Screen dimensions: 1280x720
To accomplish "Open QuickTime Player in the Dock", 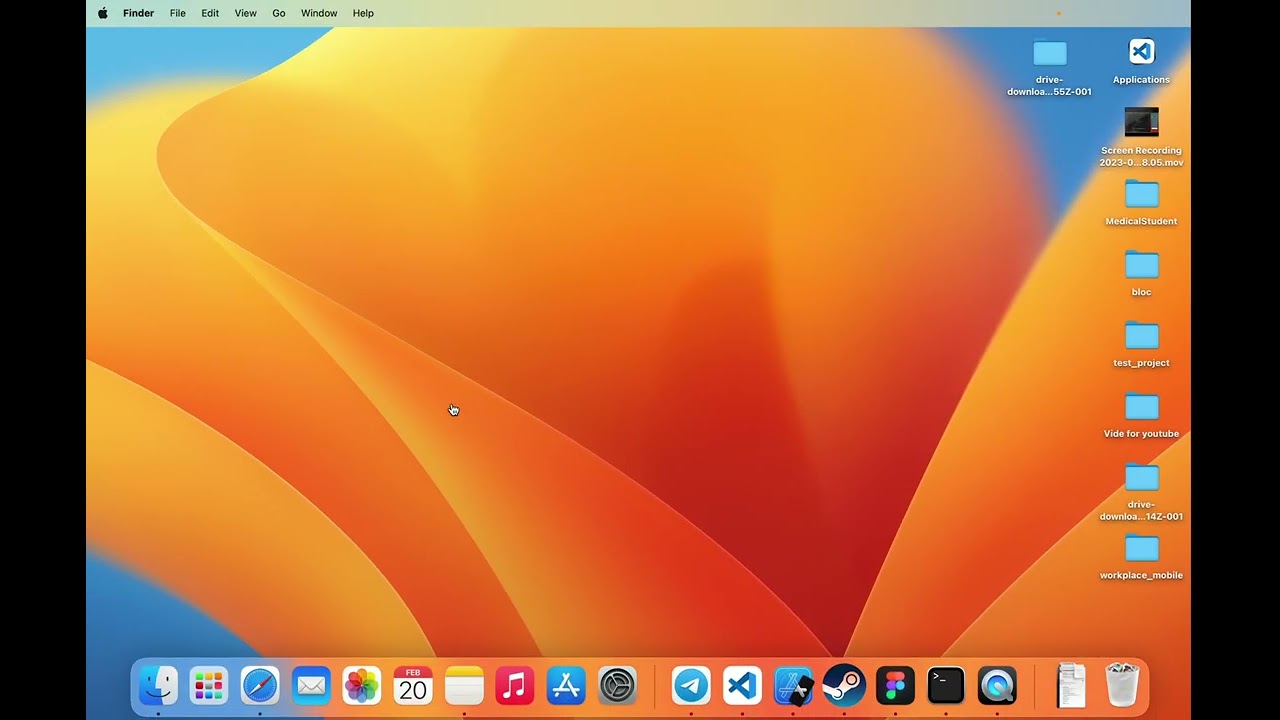I will (x=997, y=686).
